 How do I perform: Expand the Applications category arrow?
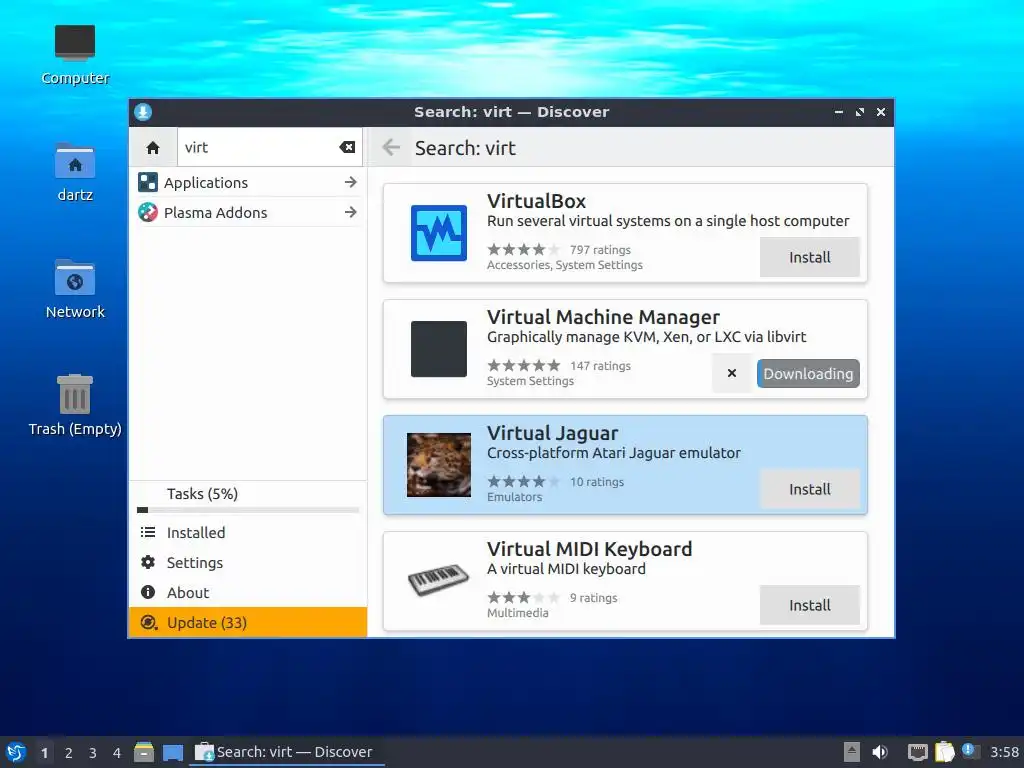click(351, 182)
